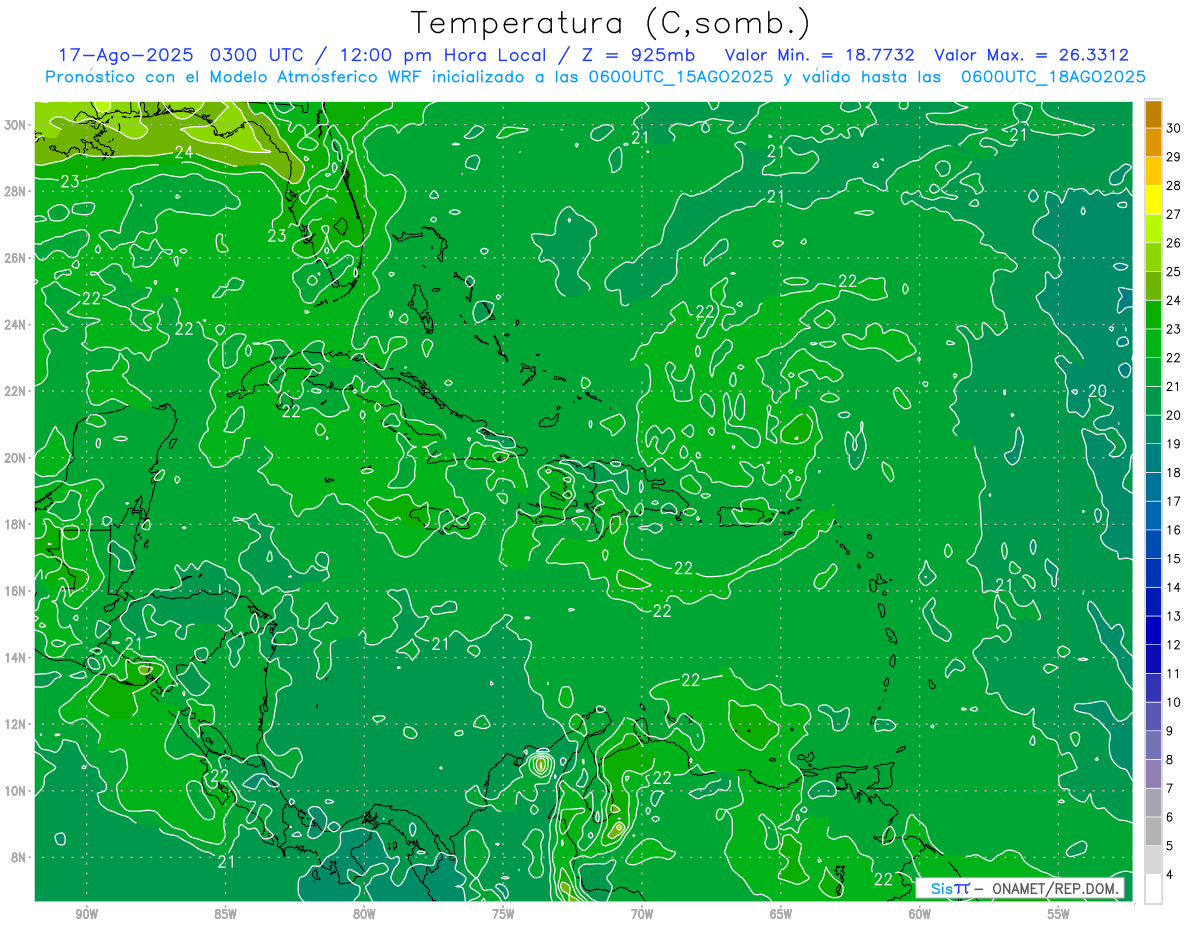Click the legend number 29

point(1174,156)
